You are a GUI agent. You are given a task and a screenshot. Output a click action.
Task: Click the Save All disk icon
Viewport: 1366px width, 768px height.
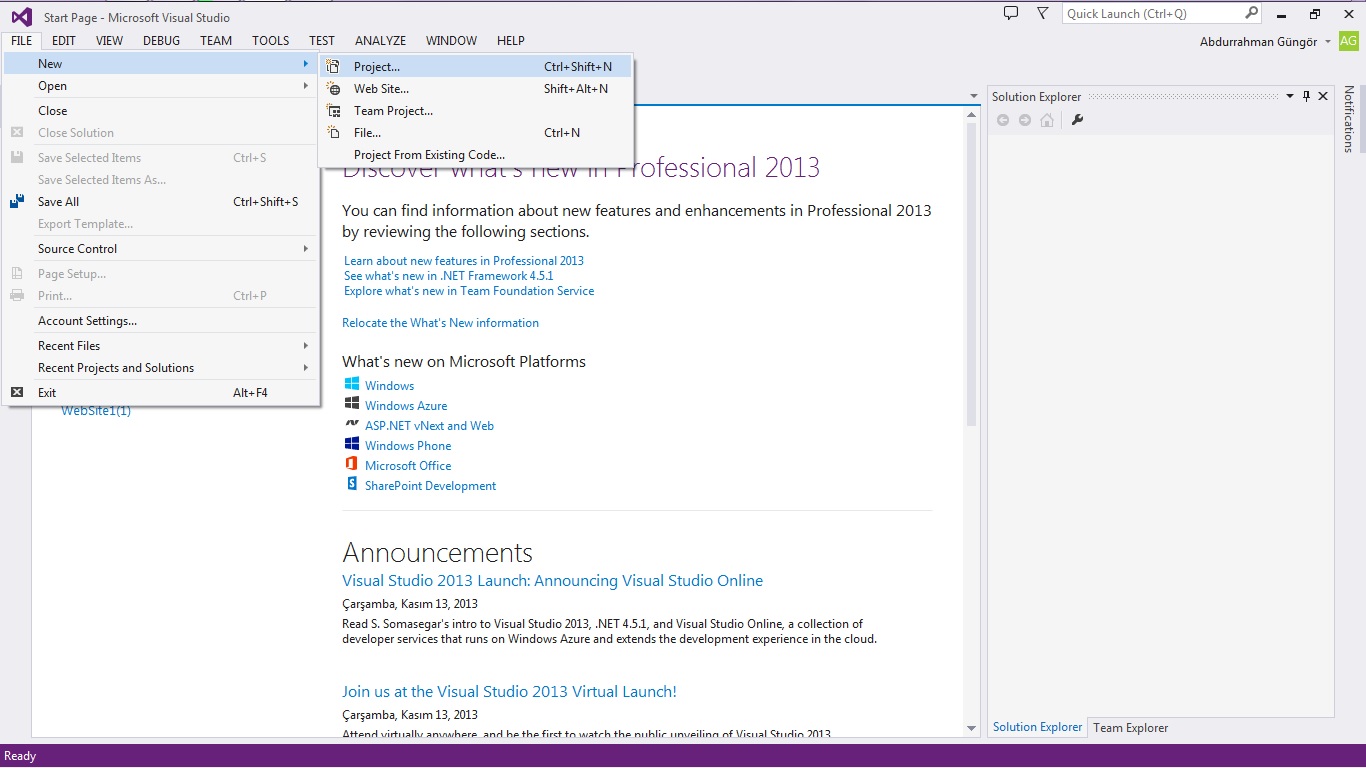point(17,202)
